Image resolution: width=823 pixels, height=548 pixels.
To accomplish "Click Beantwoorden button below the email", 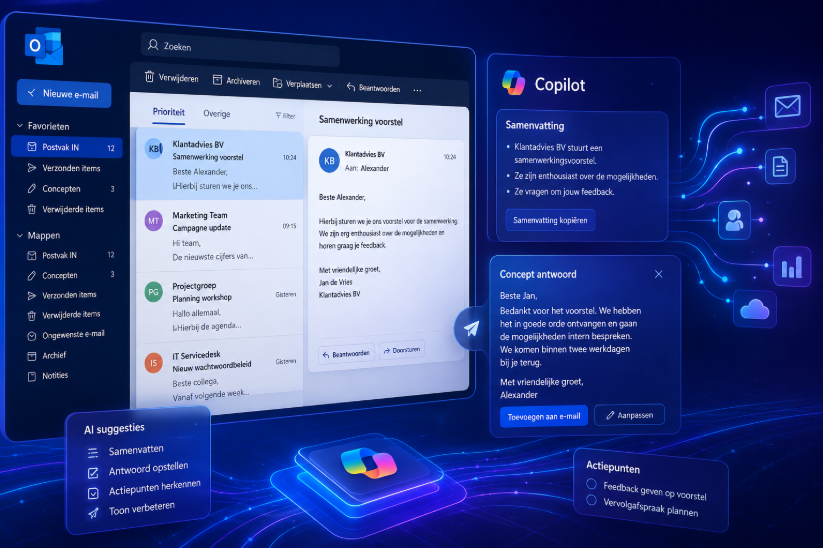I will [x=346, y=354].
